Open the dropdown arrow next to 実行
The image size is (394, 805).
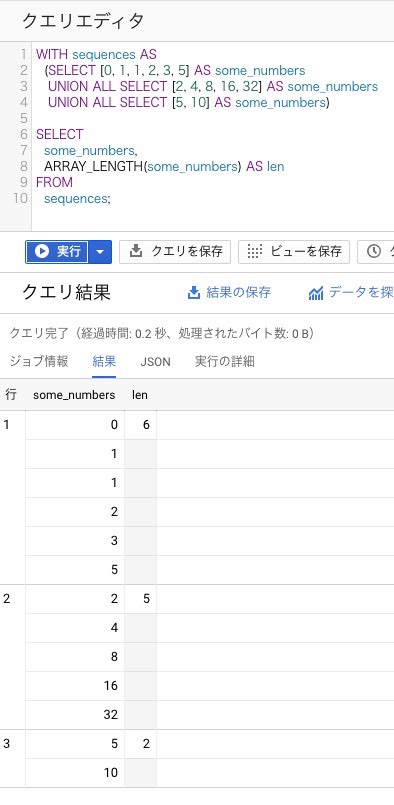click(100, 252)
